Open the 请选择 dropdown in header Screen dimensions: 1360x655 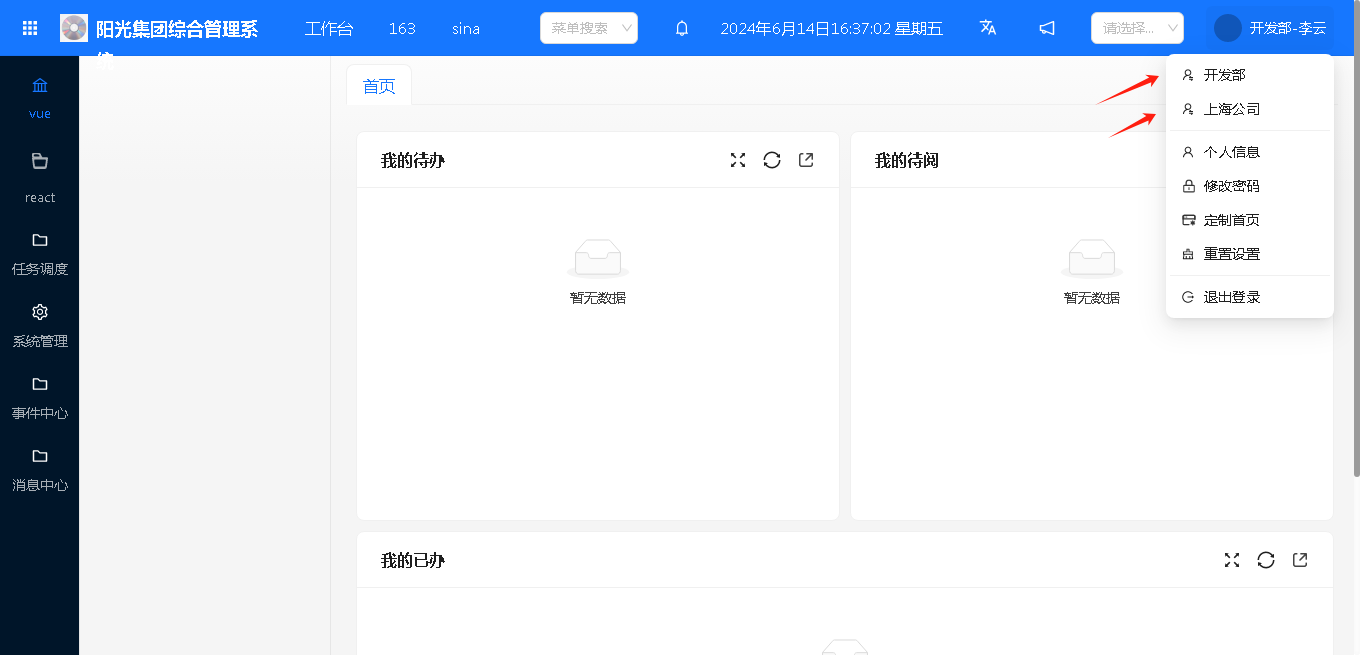click(1137, 28)
